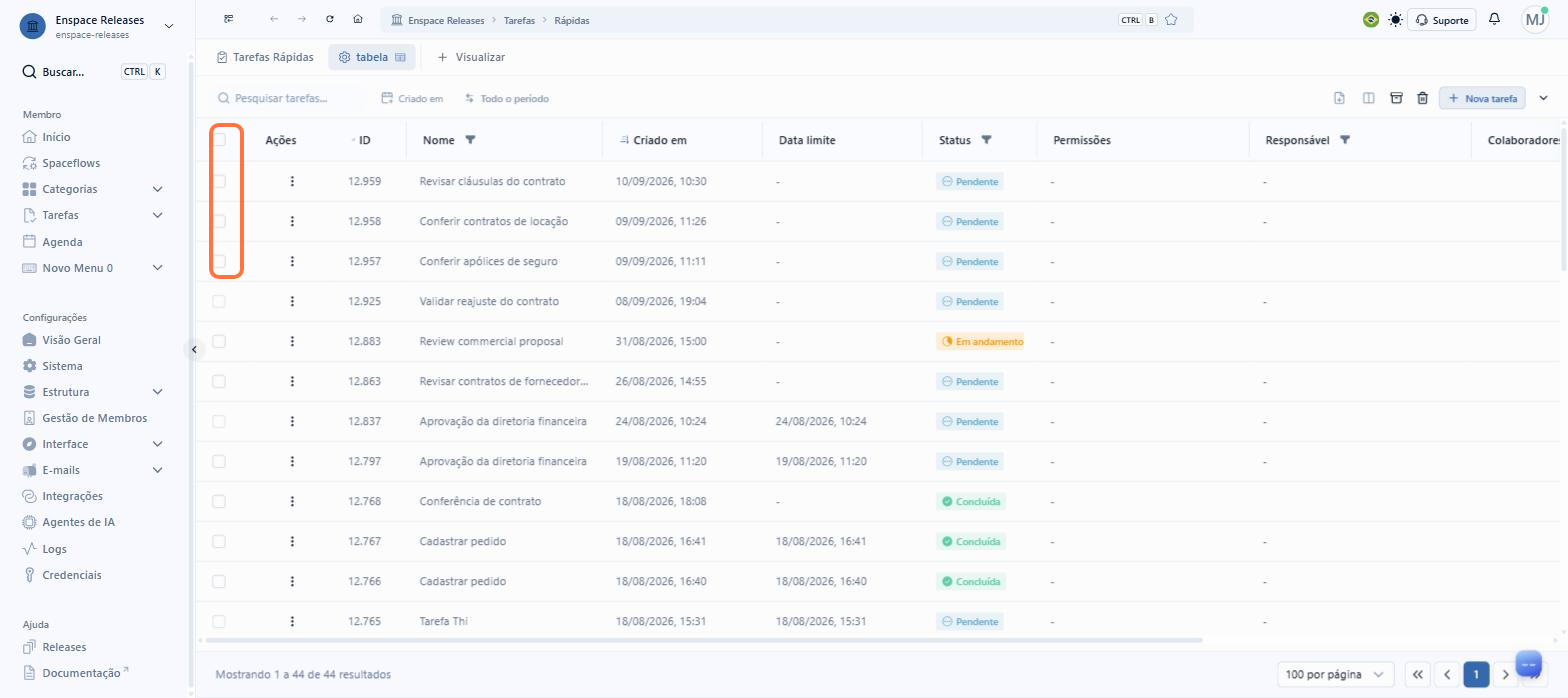
Task: Favorite this page with the star icon
Action: click(1171, 20)
